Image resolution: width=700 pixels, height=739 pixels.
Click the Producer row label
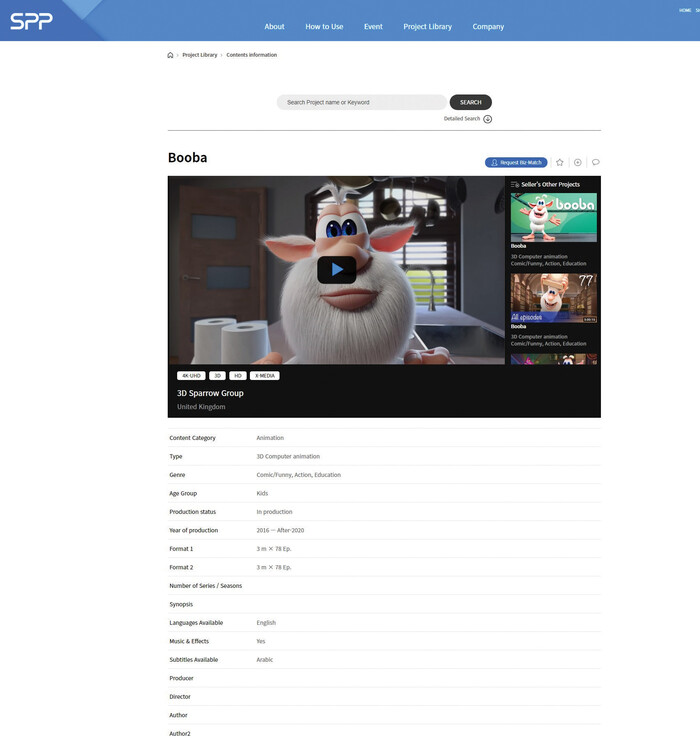pyautogui.click(x=181, y=678)
